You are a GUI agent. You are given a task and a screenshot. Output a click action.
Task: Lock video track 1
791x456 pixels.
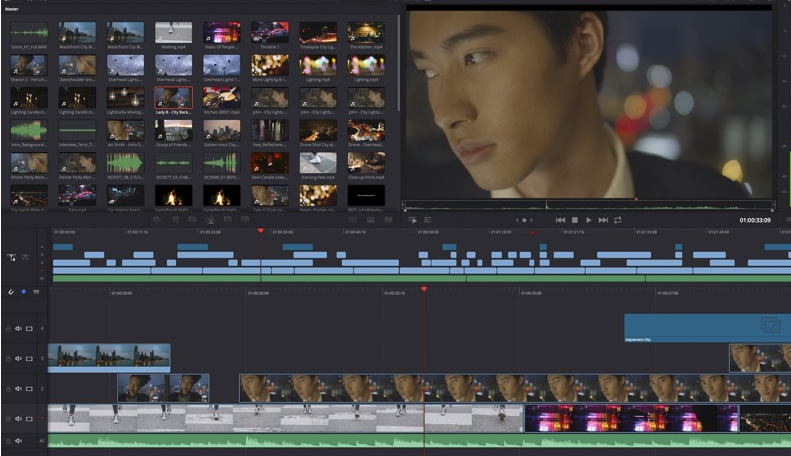[8, 419]
